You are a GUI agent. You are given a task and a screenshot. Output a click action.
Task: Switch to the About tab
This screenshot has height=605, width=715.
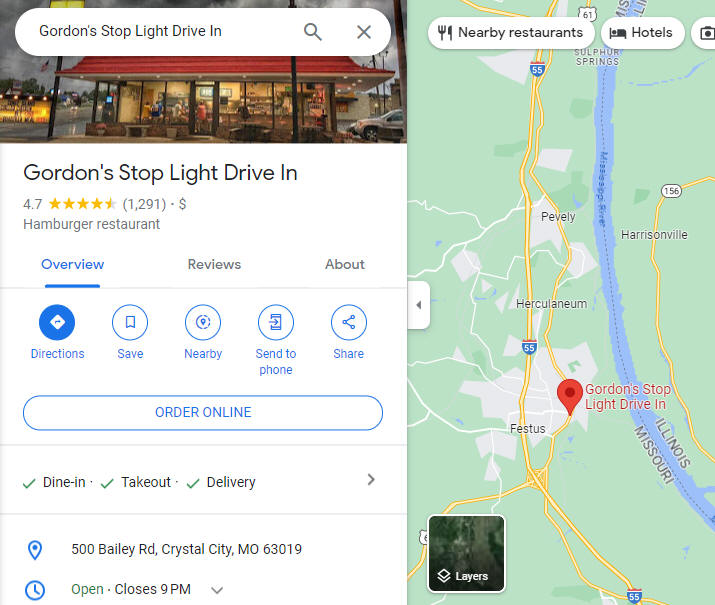345,264
